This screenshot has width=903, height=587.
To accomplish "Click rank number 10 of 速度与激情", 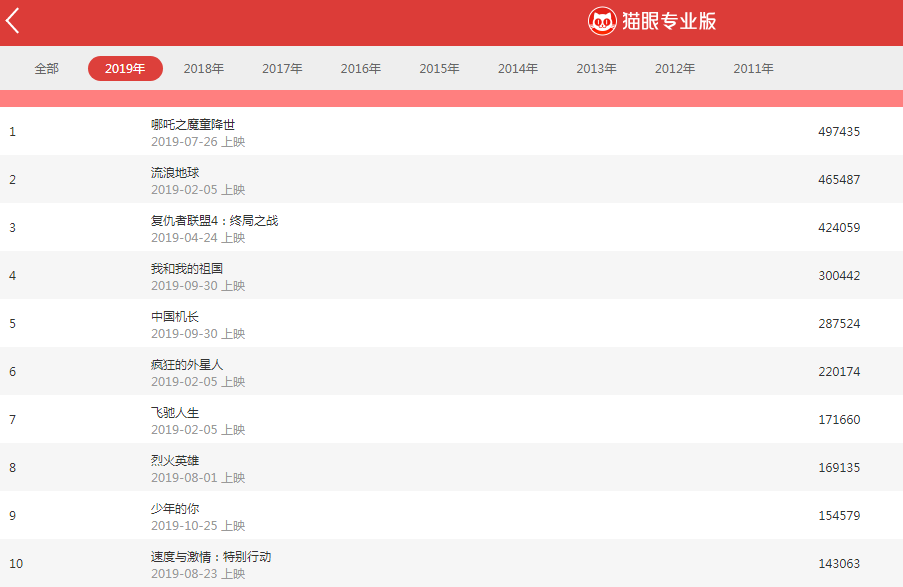I will coord(16,563).
